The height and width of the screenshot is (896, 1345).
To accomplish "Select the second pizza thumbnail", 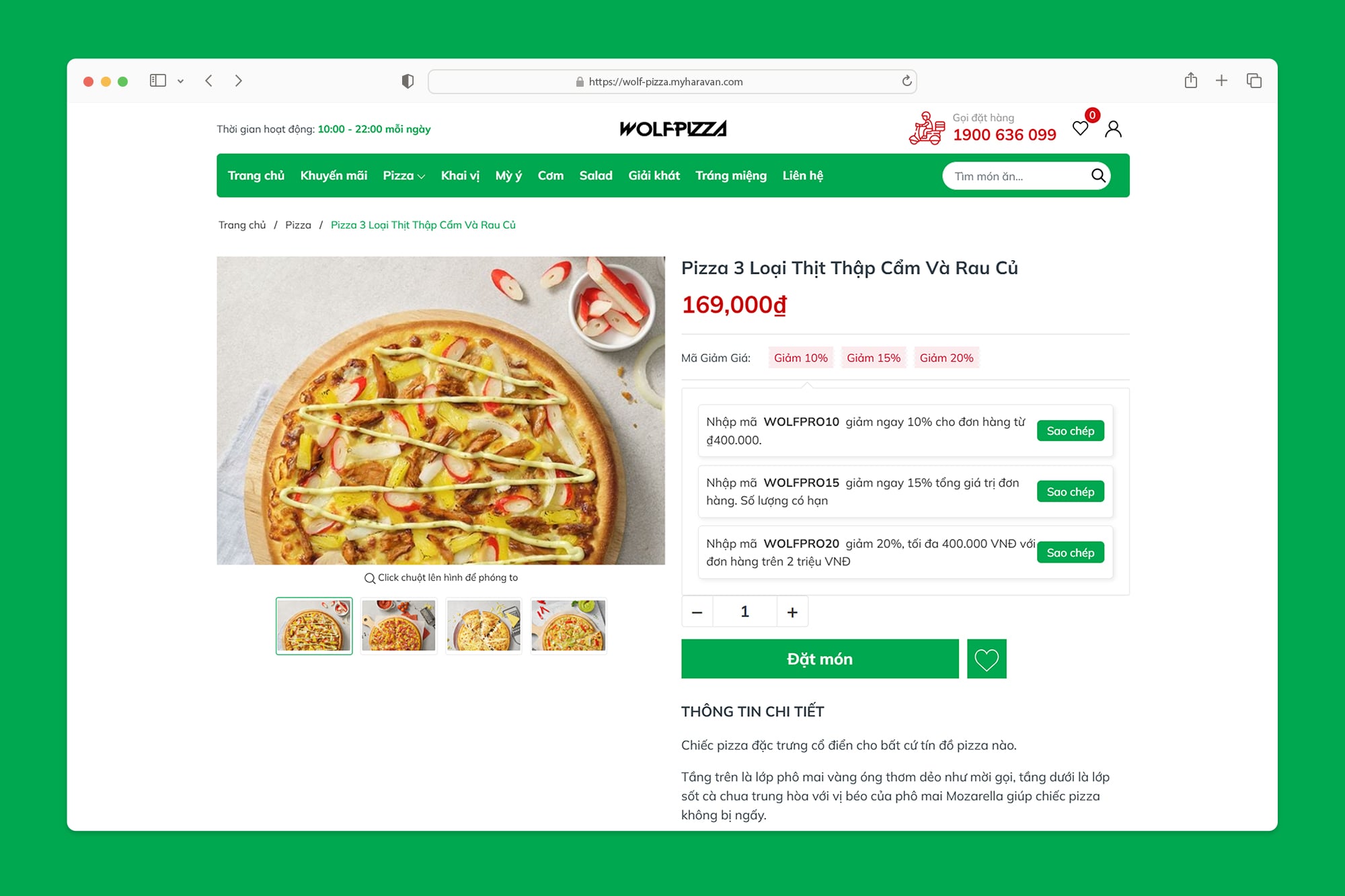I will 398,625.
